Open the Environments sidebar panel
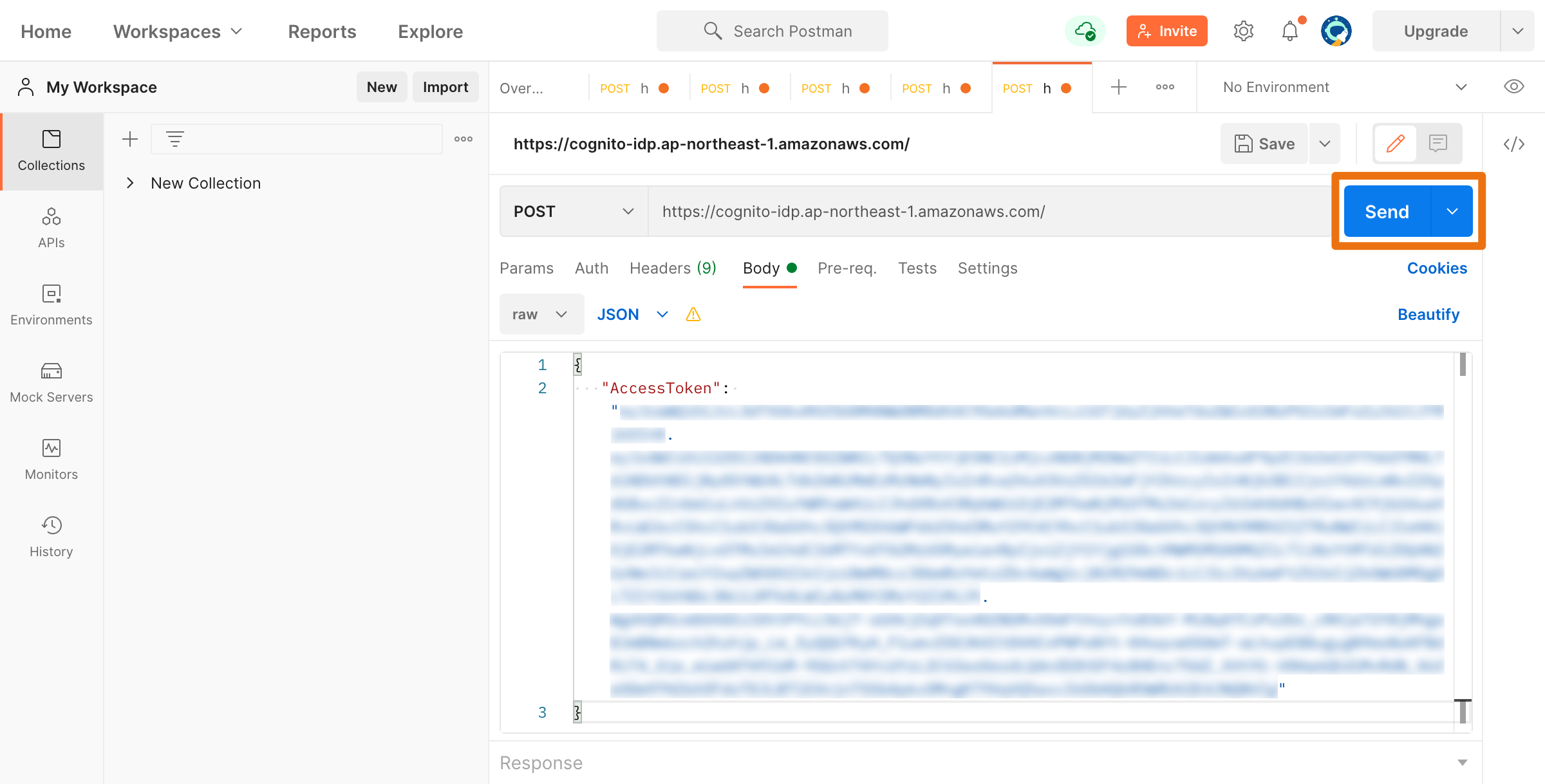1545x784 pixels. coord(51,306)
